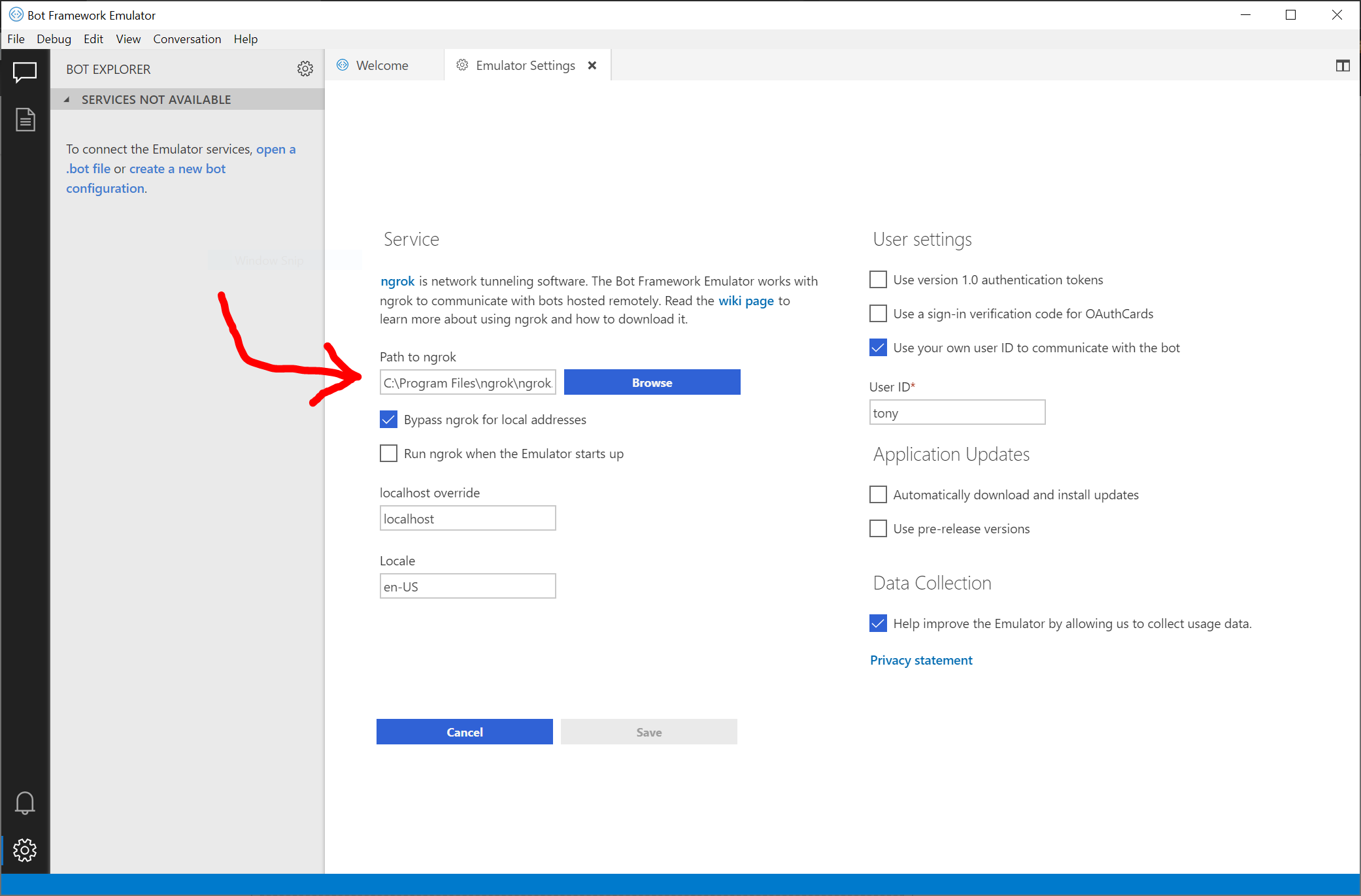The height and width of the screenshot is (896, 1361).
Task: Follow the wiki page link about ngrok
Action: 745,301
